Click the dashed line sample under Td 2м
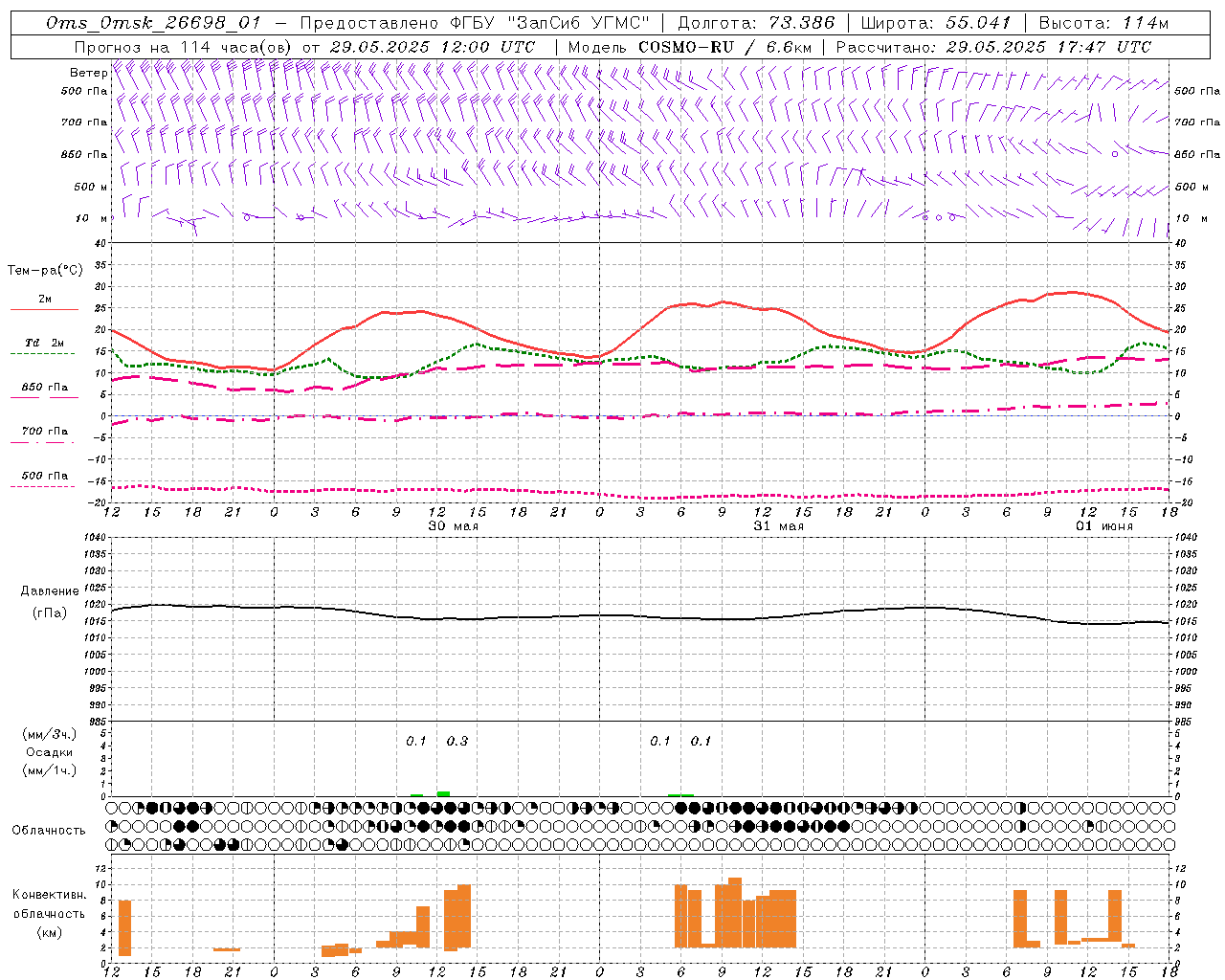The width and height of the screenshot is (1225, 980). pyautogui.click(x=42, y=354)
